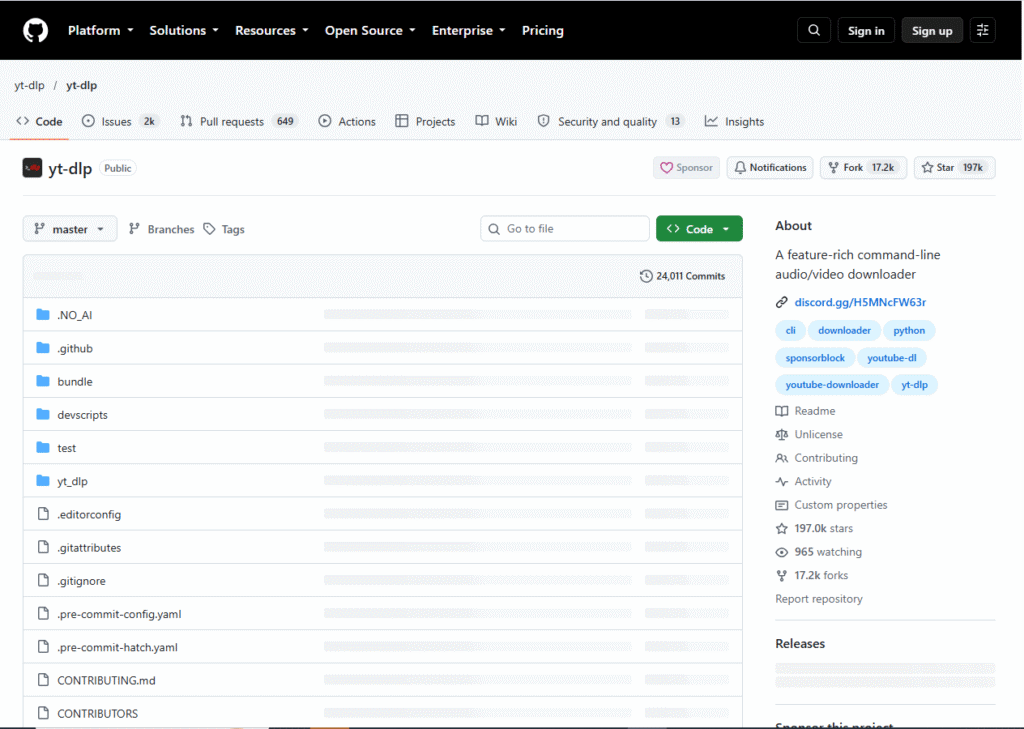The height and width of the screenshot is (729, 1024).
Task: Click the GitHub Octocat logo
Action: [35, 31]
